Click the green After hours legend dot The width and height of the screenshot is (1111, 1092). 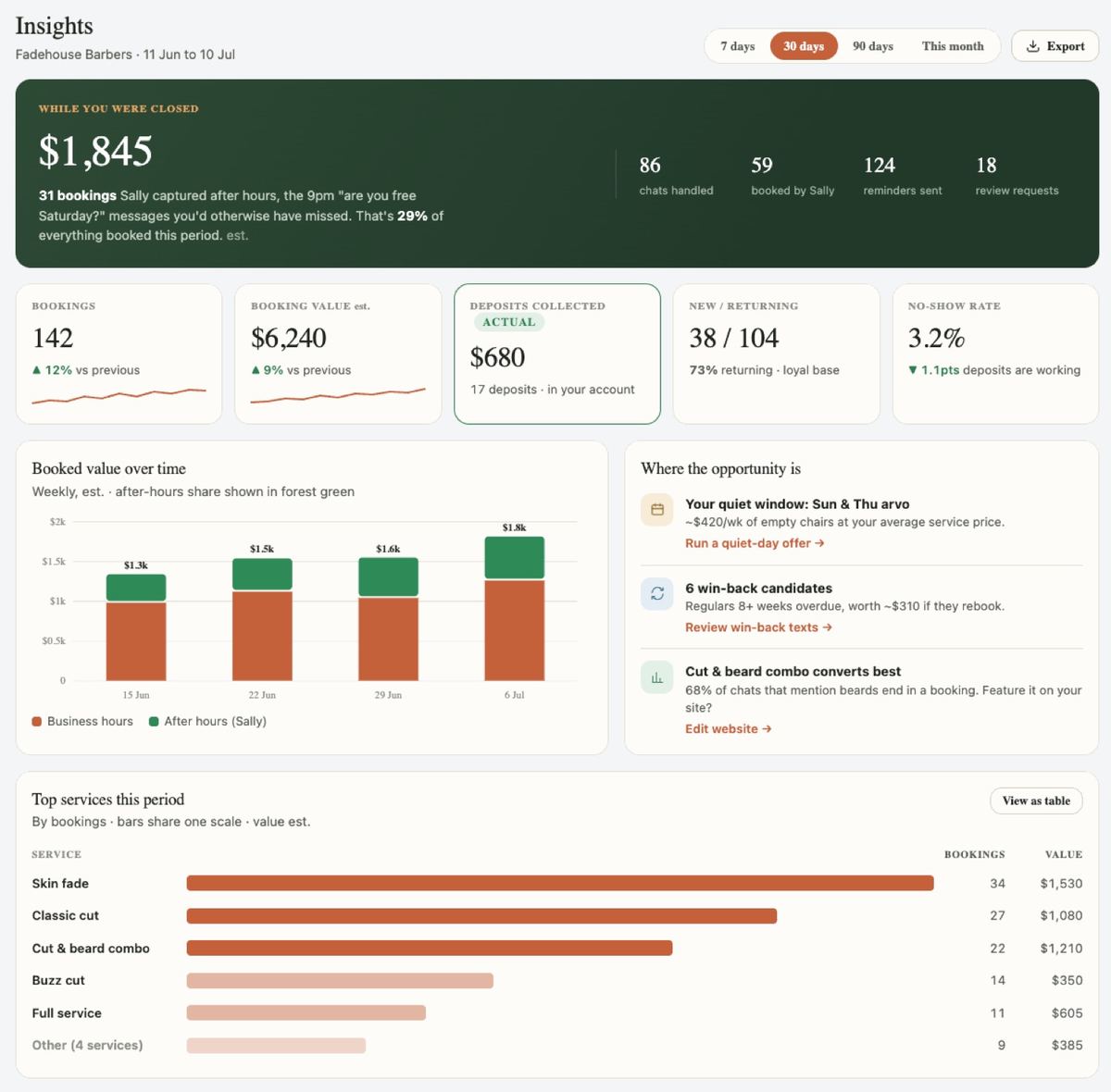pyautogui.click(x=154, y=722)
